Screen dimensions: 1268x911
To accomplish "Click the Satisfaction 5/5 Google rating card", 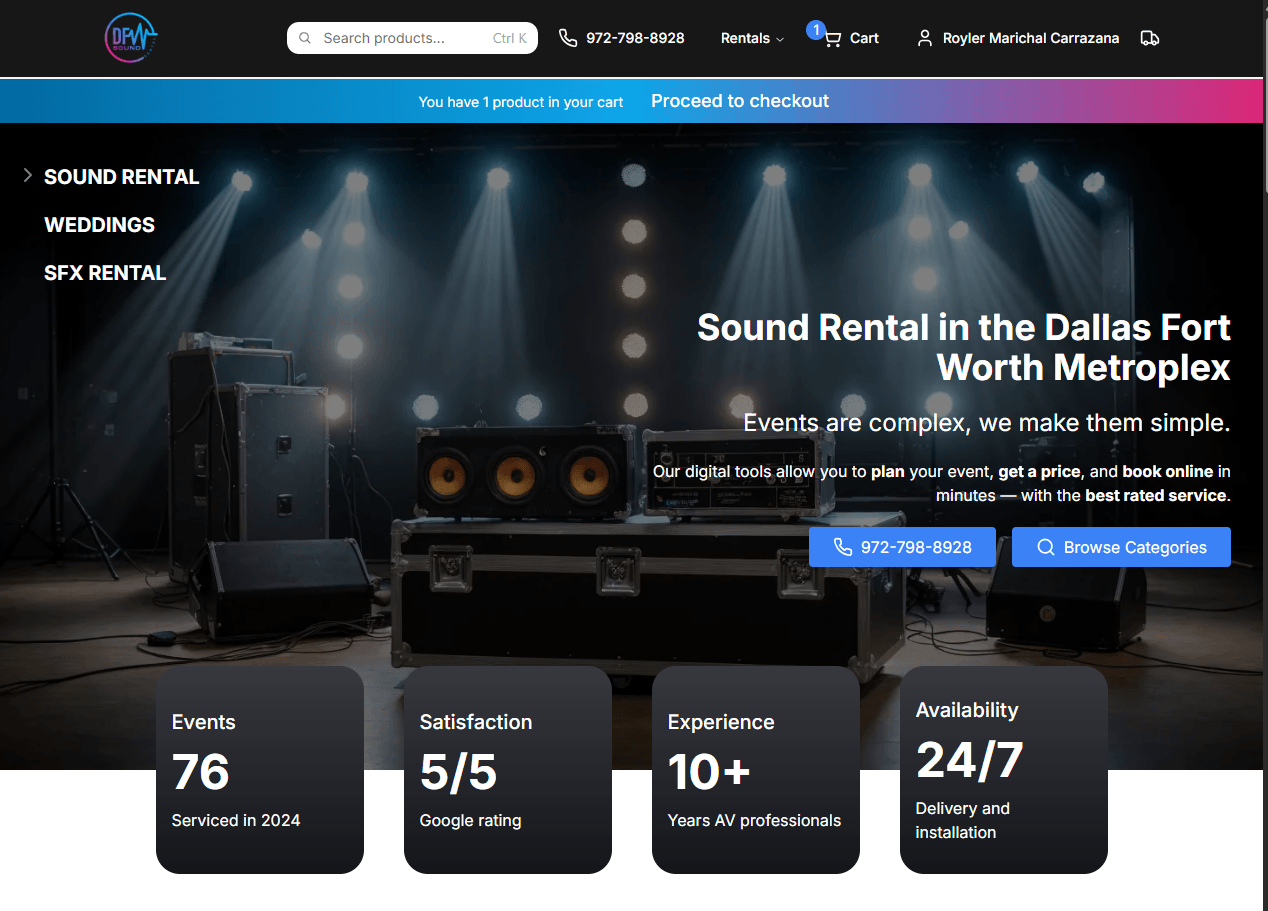I will [x=508, y=770].
